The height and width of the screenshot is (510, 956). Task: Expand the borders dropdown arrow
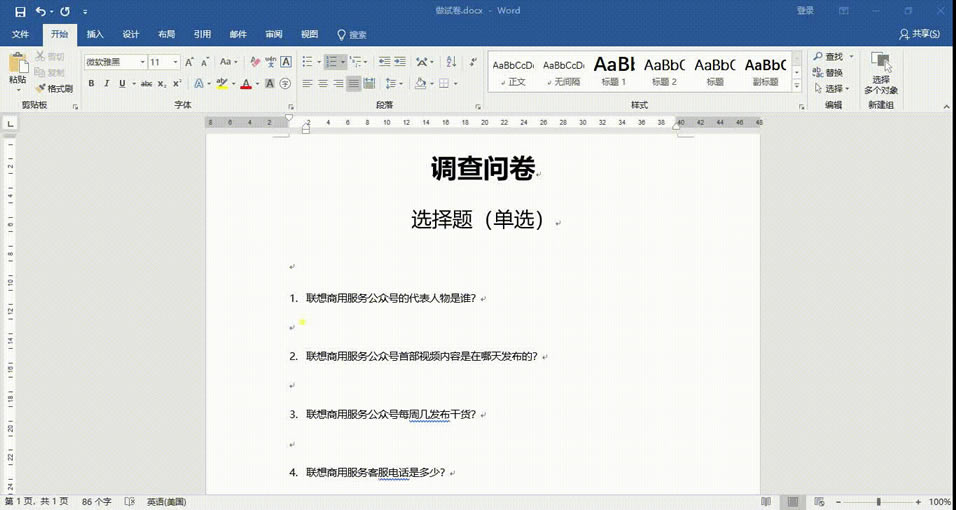point(455,84)
